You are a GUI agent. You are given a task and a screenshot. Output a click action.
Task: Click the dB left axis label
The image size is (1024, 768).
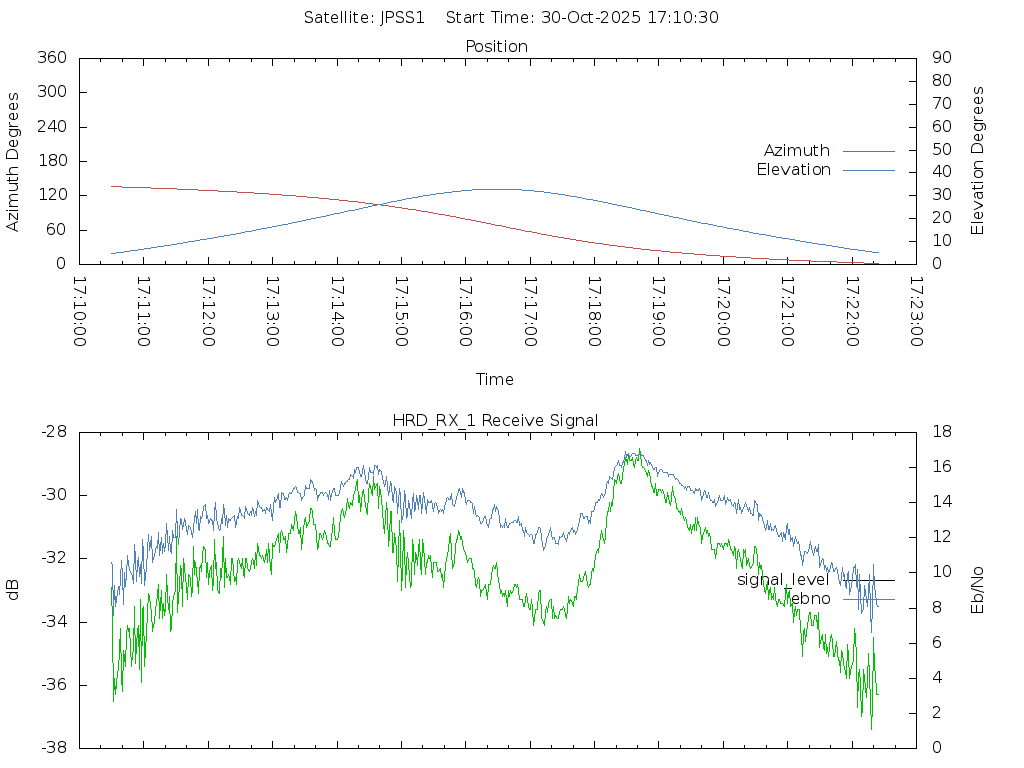pyautogui.click(x=14, y=590)
